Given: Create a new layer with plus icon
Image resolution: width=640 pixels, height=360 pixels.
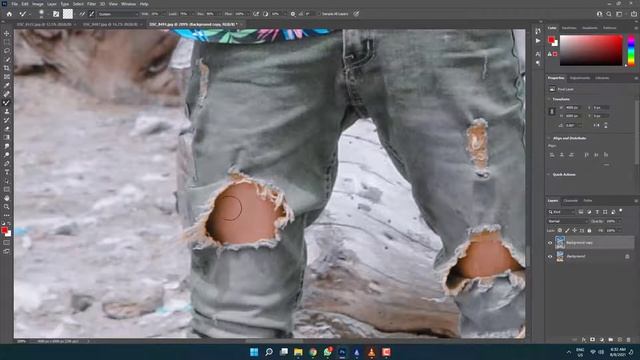Looking at the screenshot, I should tap(619, 340).
